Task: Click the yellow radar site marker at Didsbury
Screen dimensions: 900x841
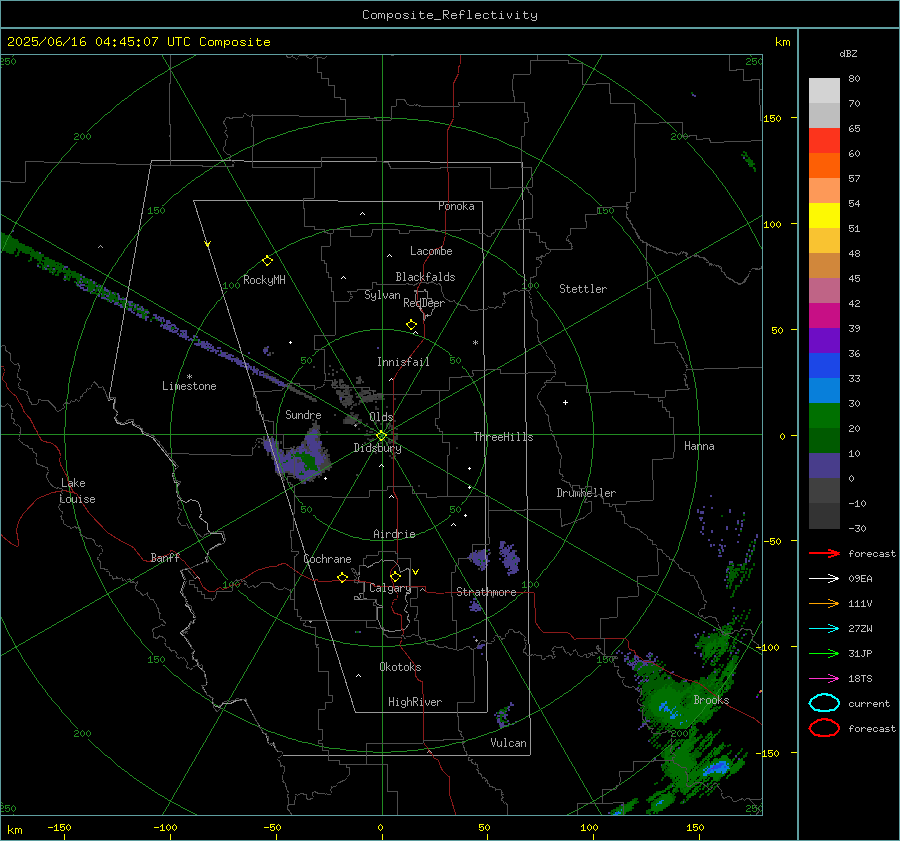Action: [381, 436]
